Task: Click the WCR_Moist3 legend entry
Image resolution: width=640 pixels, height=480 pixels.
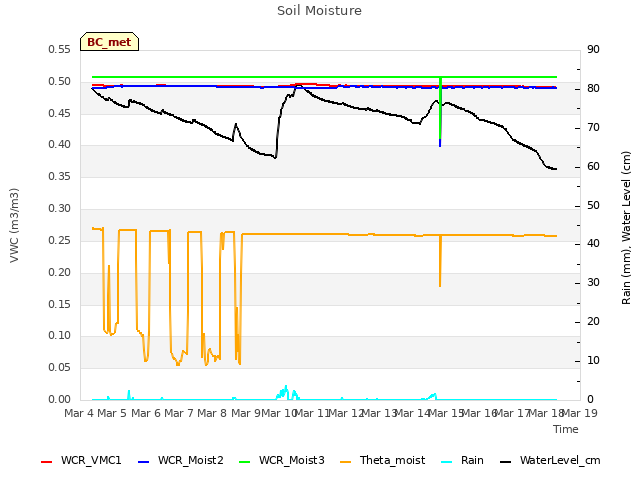Action: 282,461
